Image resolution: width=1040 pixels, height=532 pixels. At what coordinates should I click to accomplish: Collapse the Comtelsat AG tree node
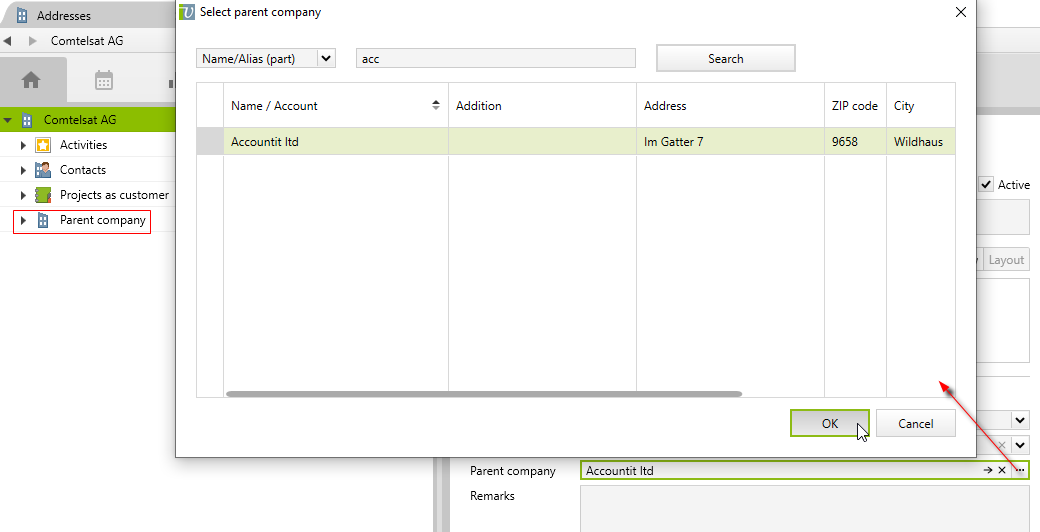click(8, 120)
